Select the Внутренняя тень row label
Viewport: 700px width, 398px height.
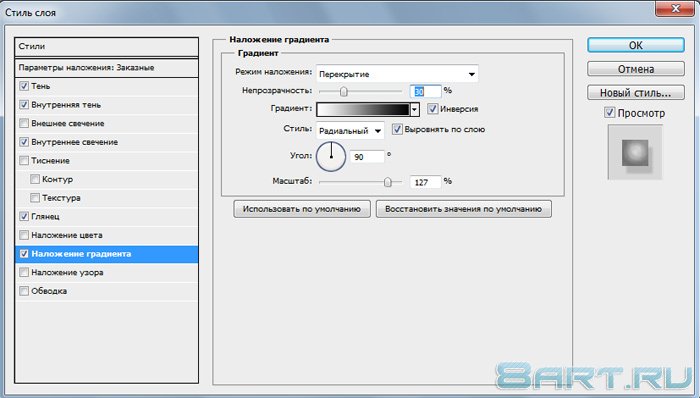pyautogui.click(x=66, y=105)
